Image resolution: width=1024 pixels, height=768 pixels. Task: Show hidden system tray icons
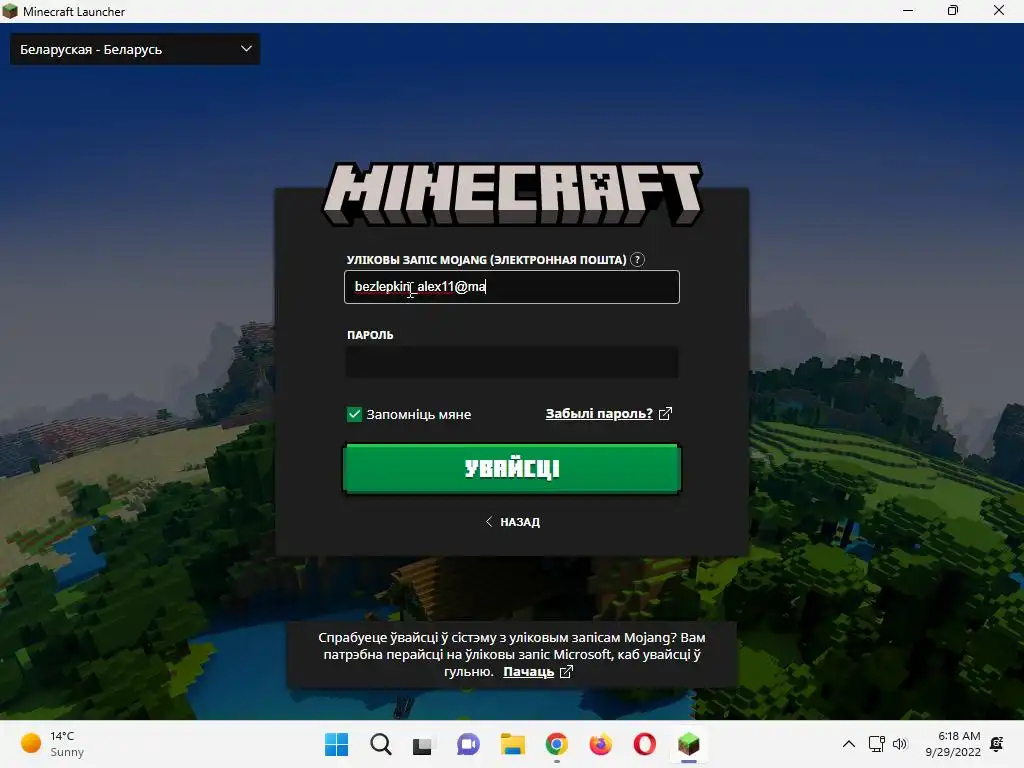(848, 744)
